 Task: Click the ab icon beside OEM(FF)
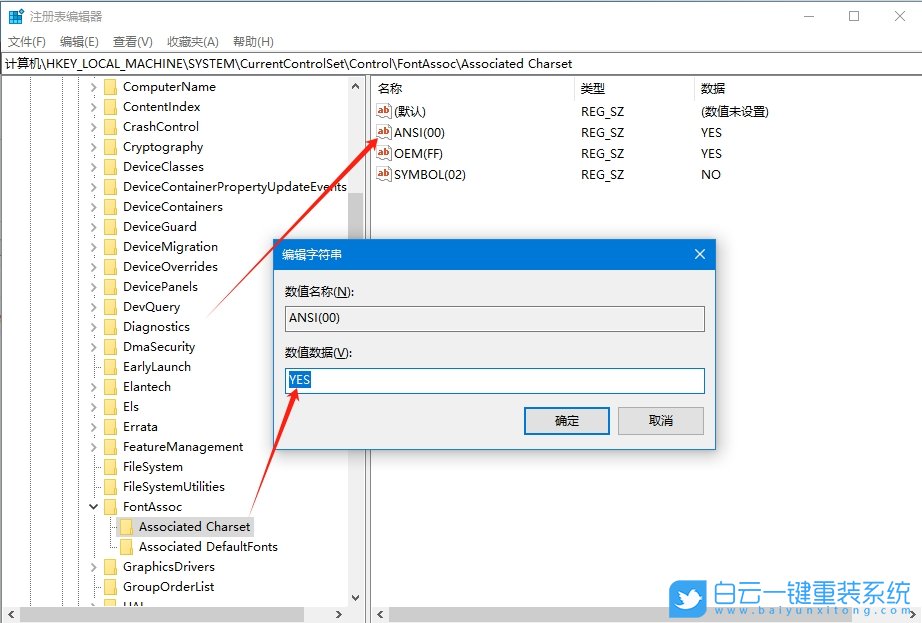click(x=384, y=153)
